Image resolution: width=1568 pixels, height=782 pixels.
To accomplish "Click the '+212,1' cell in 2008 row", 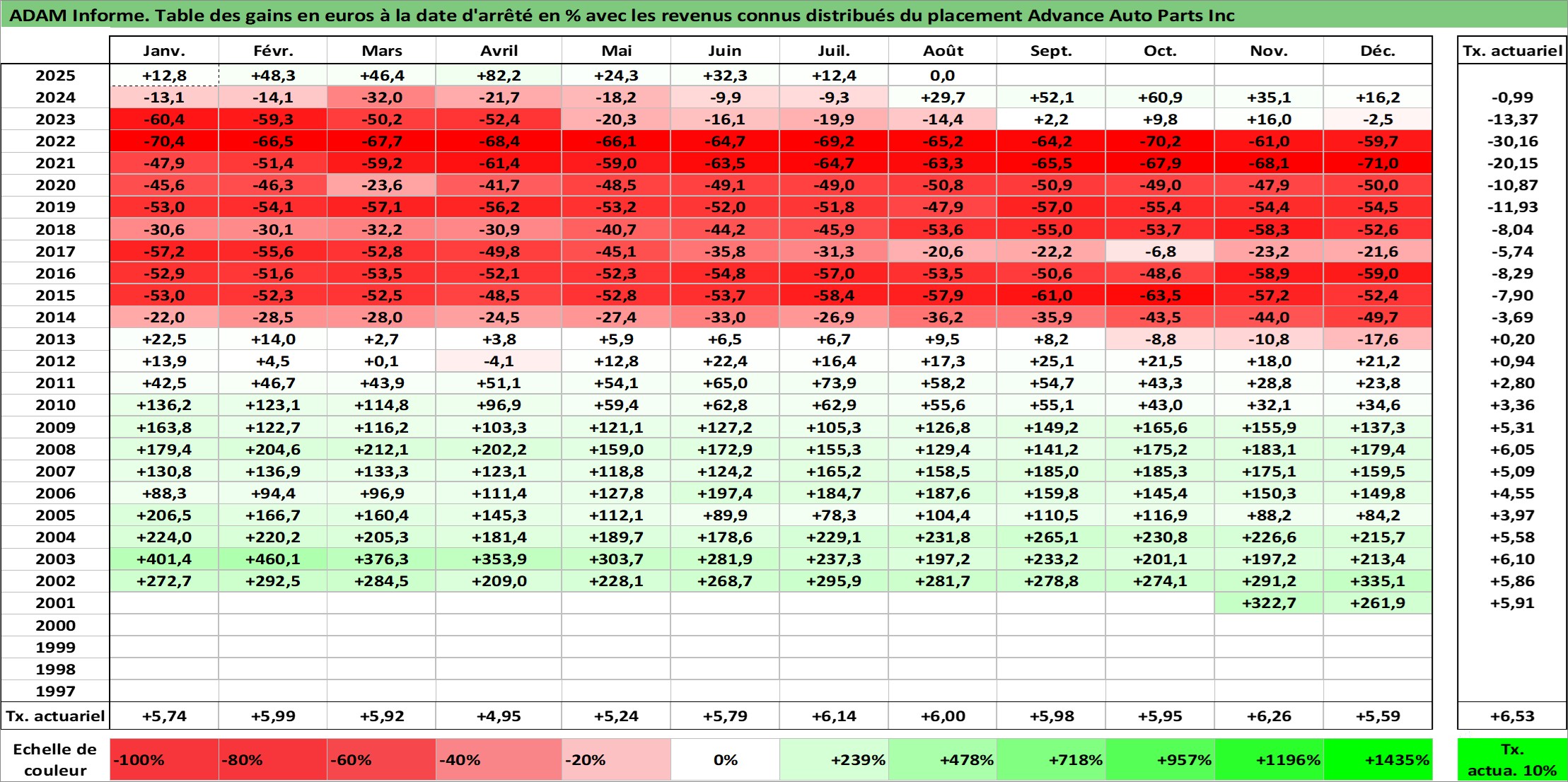I will point(382,449).
